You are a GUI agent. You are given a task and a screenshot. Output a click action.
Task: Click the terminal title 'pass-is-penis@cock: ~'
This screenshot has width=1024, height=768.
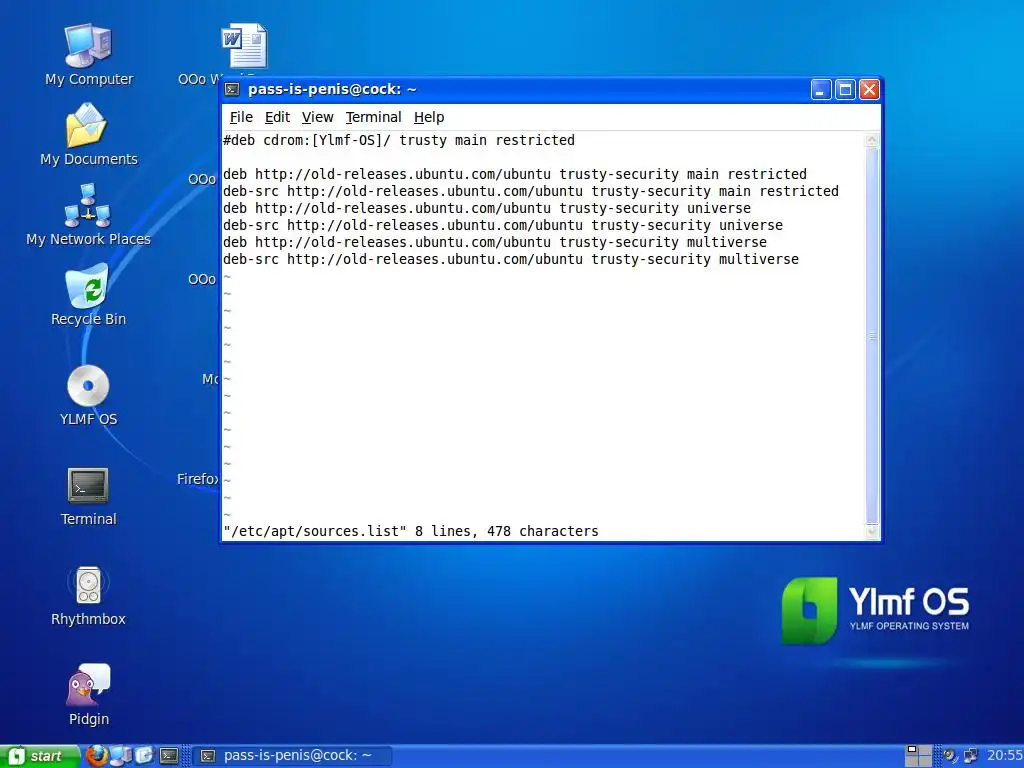click(x=332, y=89)
